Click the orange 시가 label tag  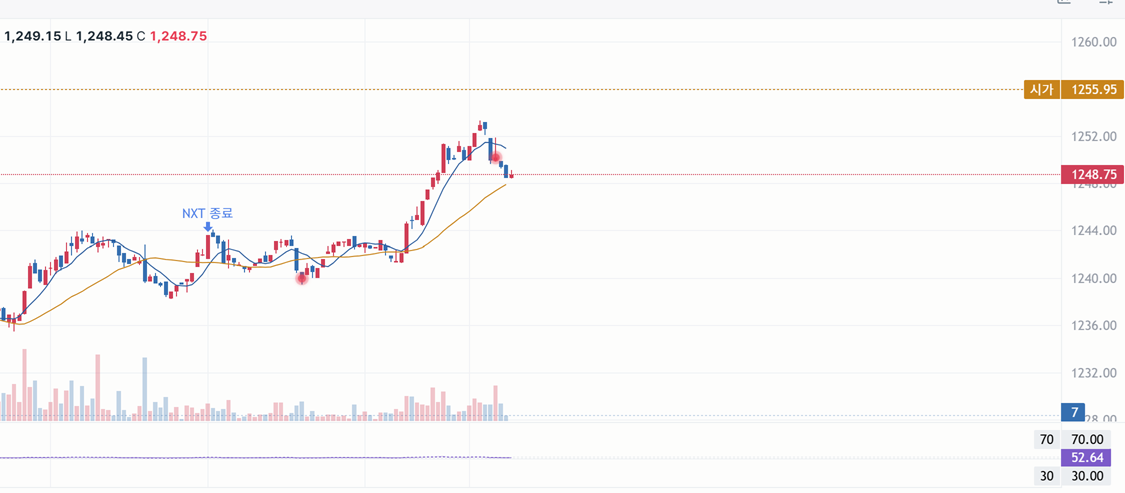[1041, 90]
